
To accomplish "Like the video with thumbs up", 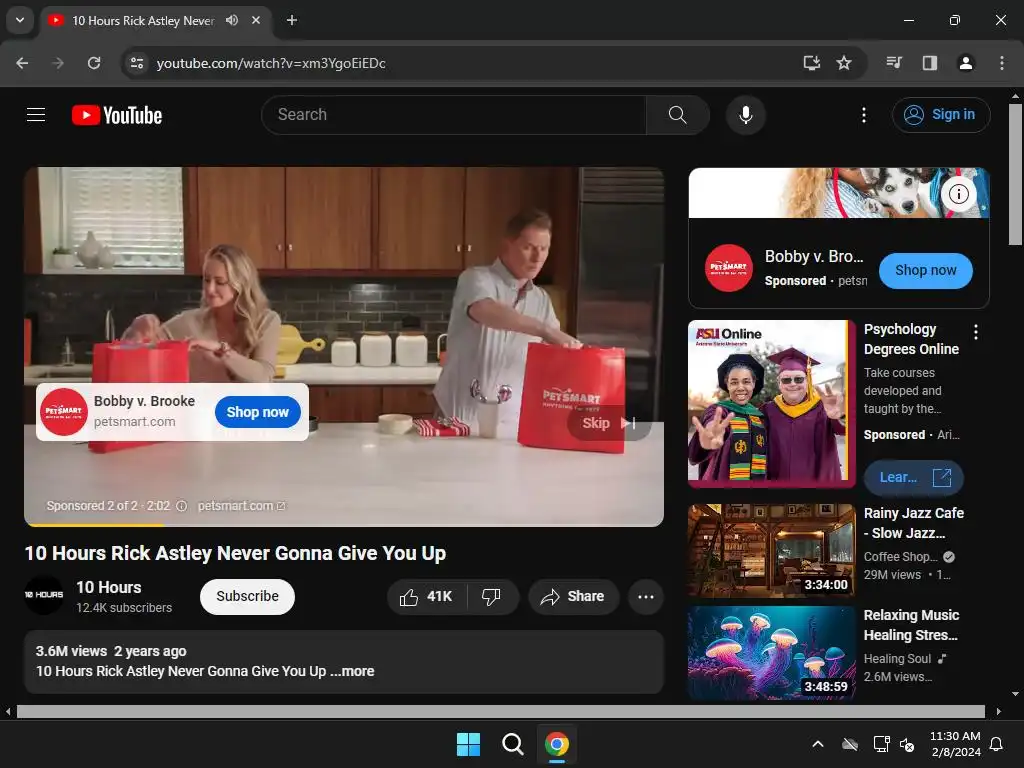I will coord(427,596).
